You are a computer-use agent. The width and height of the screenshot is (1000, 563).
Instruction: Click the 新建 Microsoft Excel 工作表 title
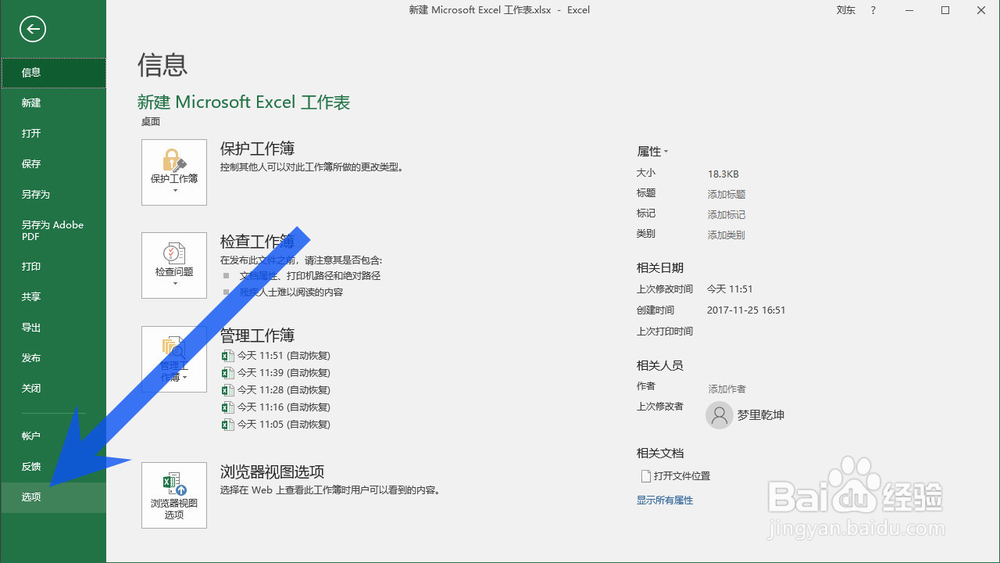click(244, 102)
